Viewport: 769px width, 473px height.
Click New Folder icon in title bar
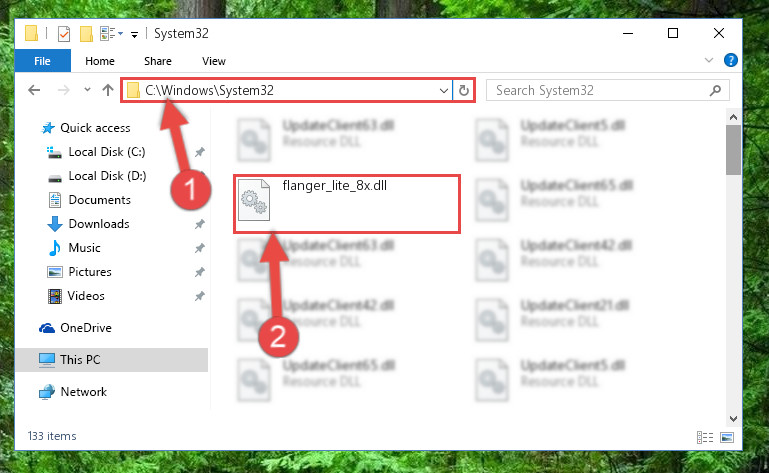coord(86,34)
